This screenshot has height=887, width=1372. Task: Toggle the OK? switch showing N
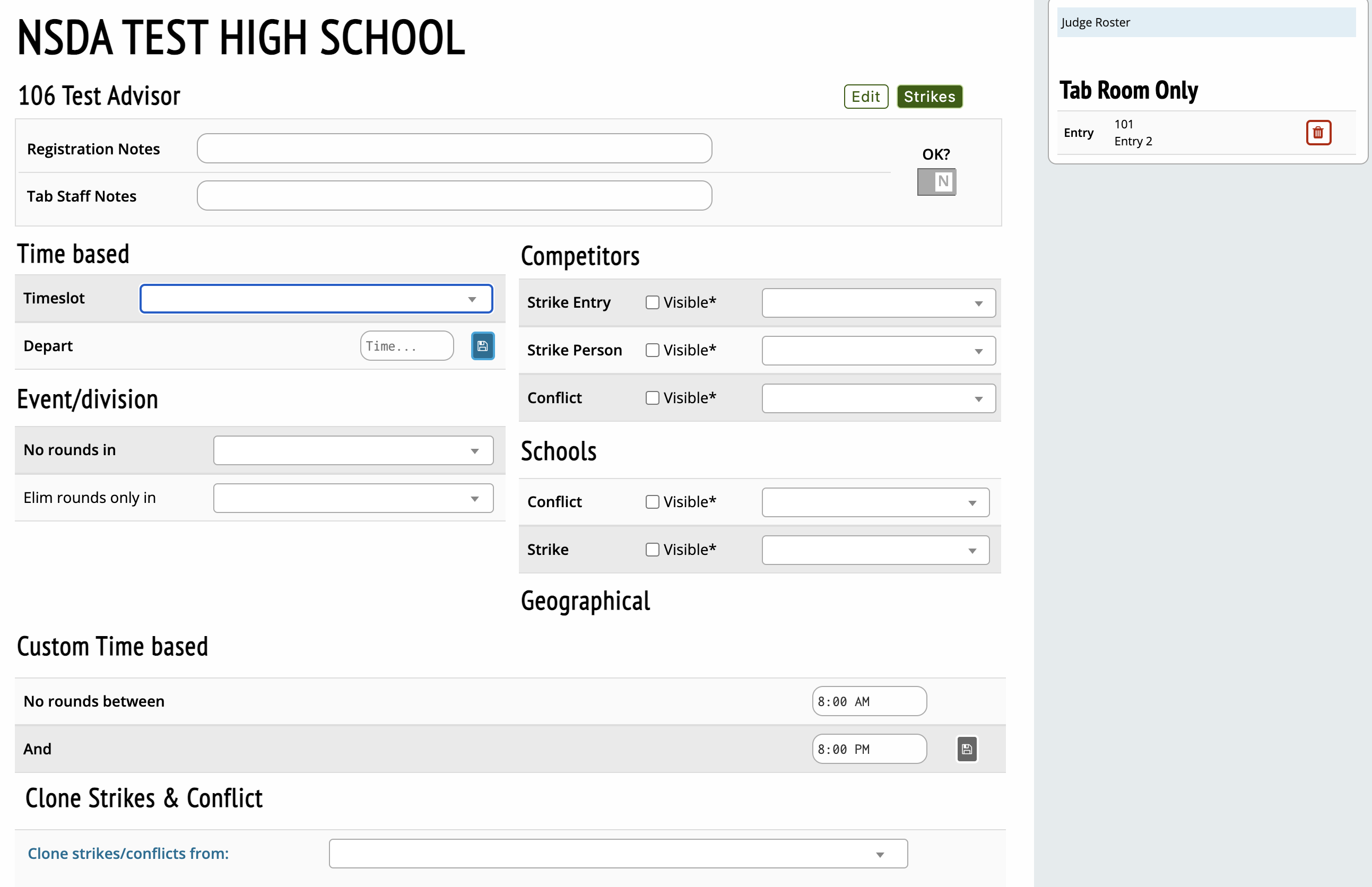(936, 182)
